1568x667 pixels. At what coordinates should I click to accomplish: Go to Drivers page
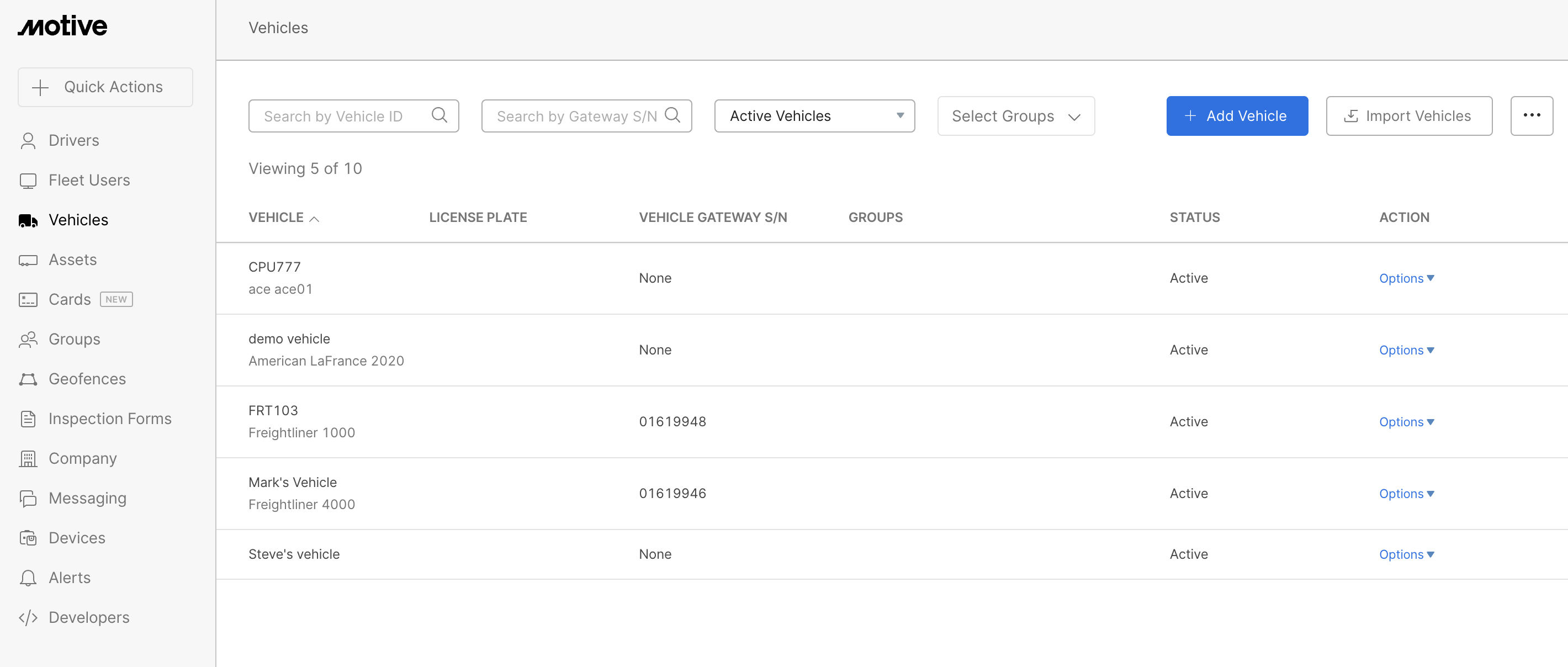point(73,141)
